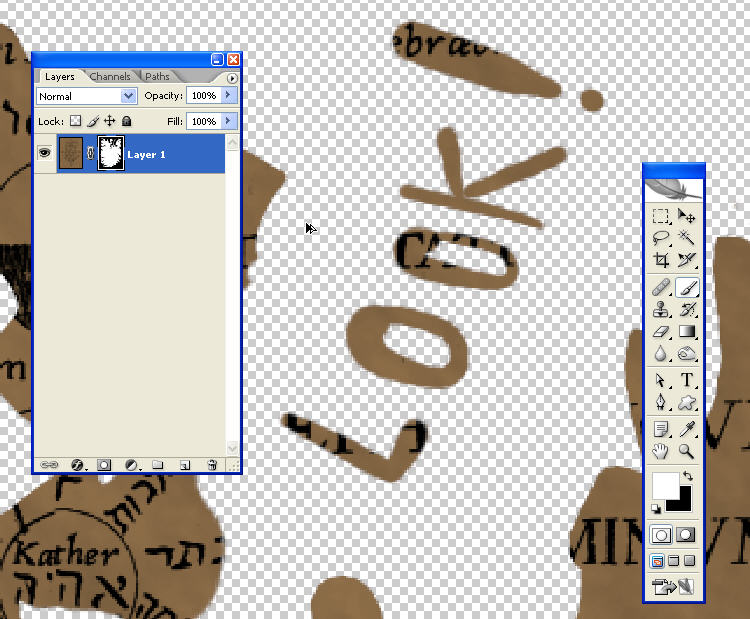
Task: Click the Layer 1 name
Action: (146, 155)
